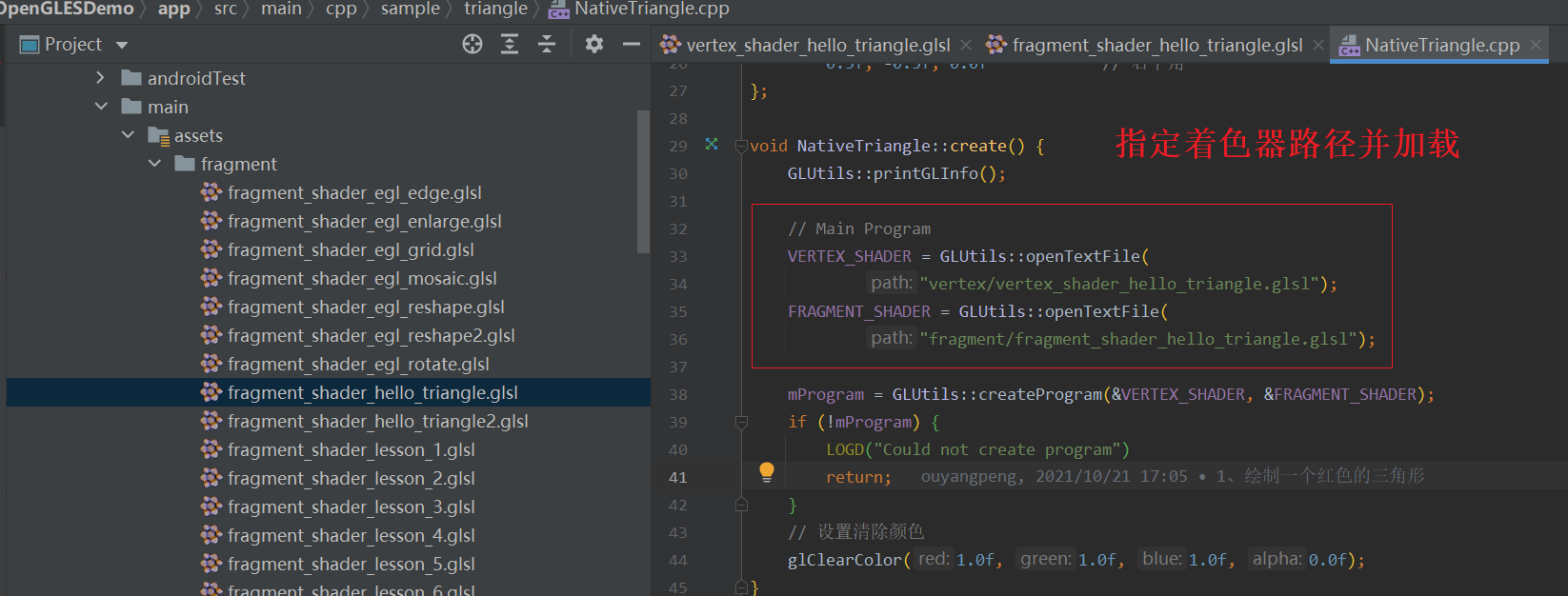Open fragment_shader_egl_mosaic.glsl
Screen dimensions: 1568x596
pyautogui.click(x=362, y=278)
